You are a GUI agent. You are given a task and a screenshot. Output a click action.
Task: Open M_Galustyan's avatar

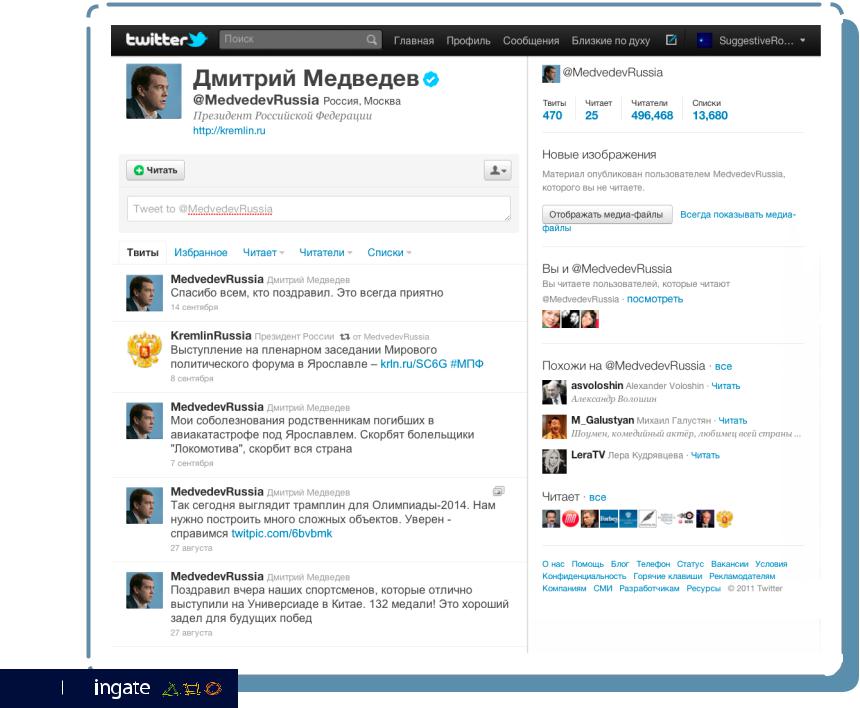tap(554, 427)
